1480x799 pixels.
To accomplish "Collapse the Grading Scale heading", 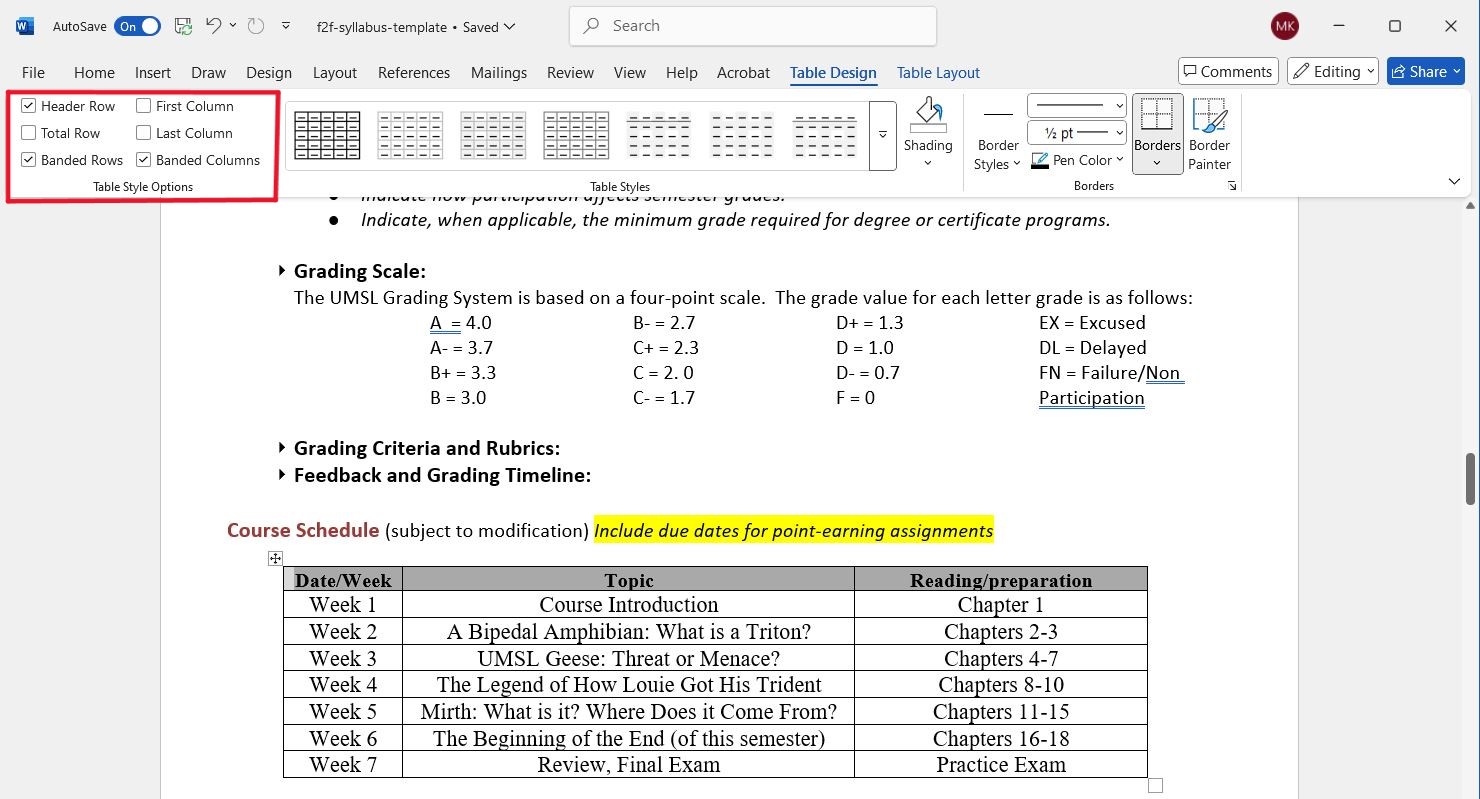I will [x=281, y=271].
